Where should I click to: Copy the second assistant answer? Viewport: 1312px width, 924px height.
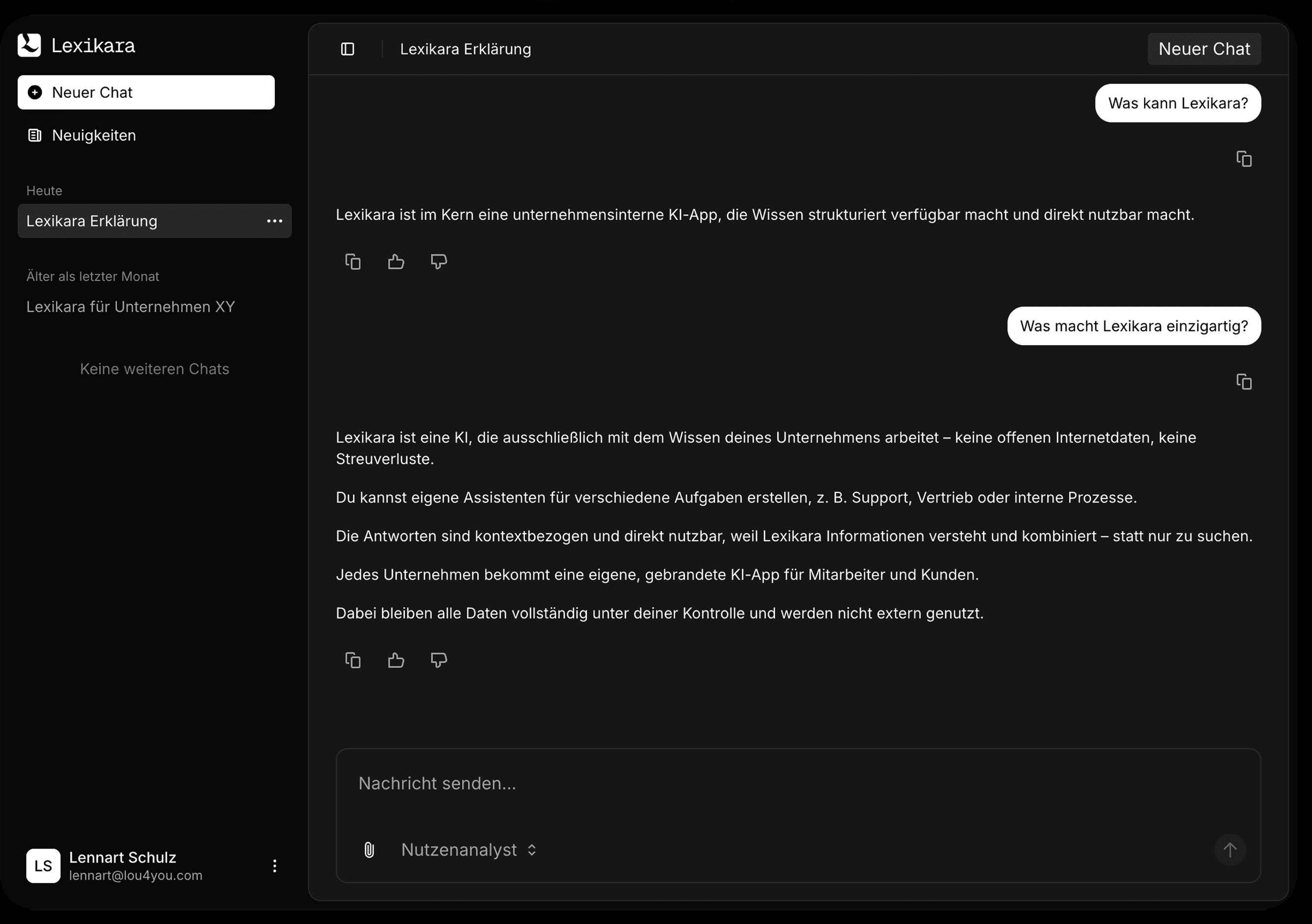pos(353,661)
